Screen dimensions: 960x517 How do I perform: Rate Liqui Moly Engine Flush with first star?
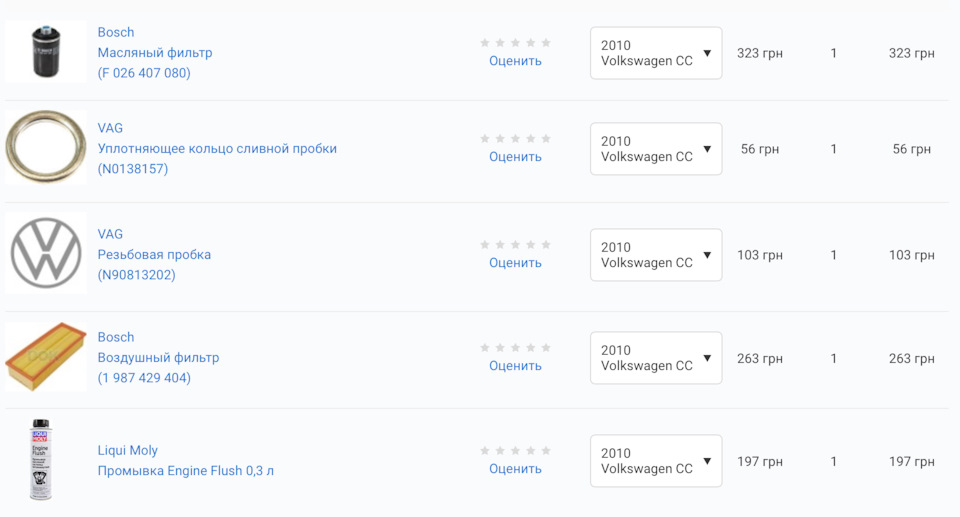pos(485,450)
